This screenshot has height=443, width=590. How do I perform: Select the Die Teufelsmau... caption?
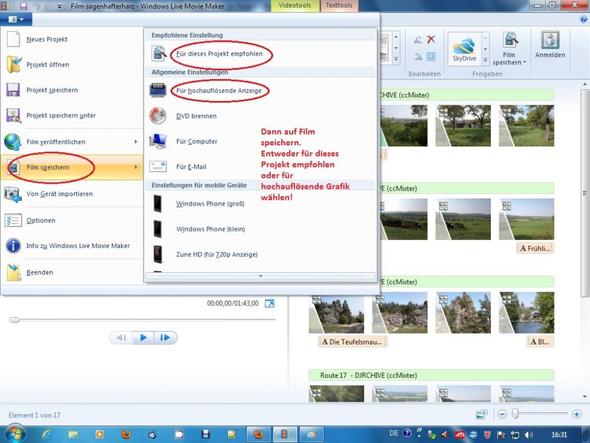pos(352,342)
